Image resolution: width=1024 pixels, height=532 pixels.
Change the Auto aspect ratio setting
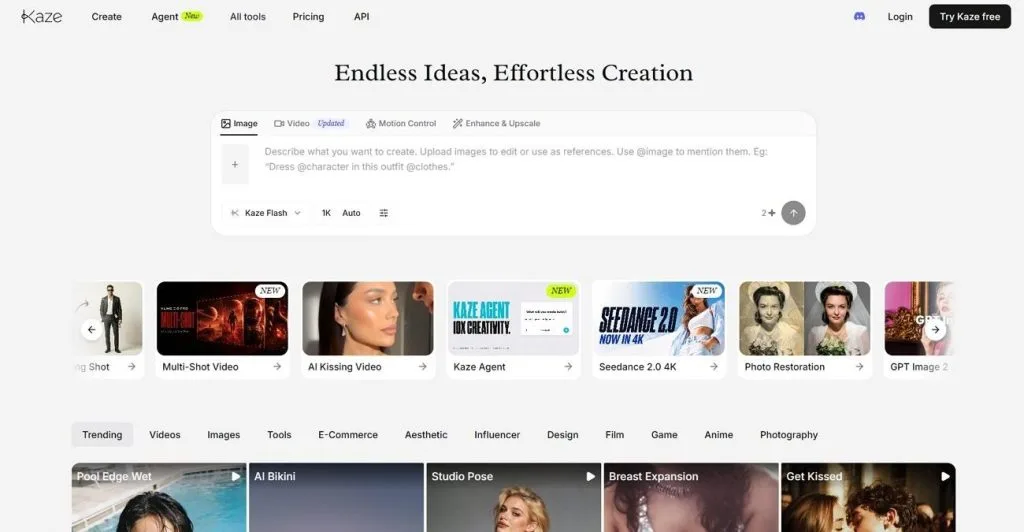coord(351,213)
